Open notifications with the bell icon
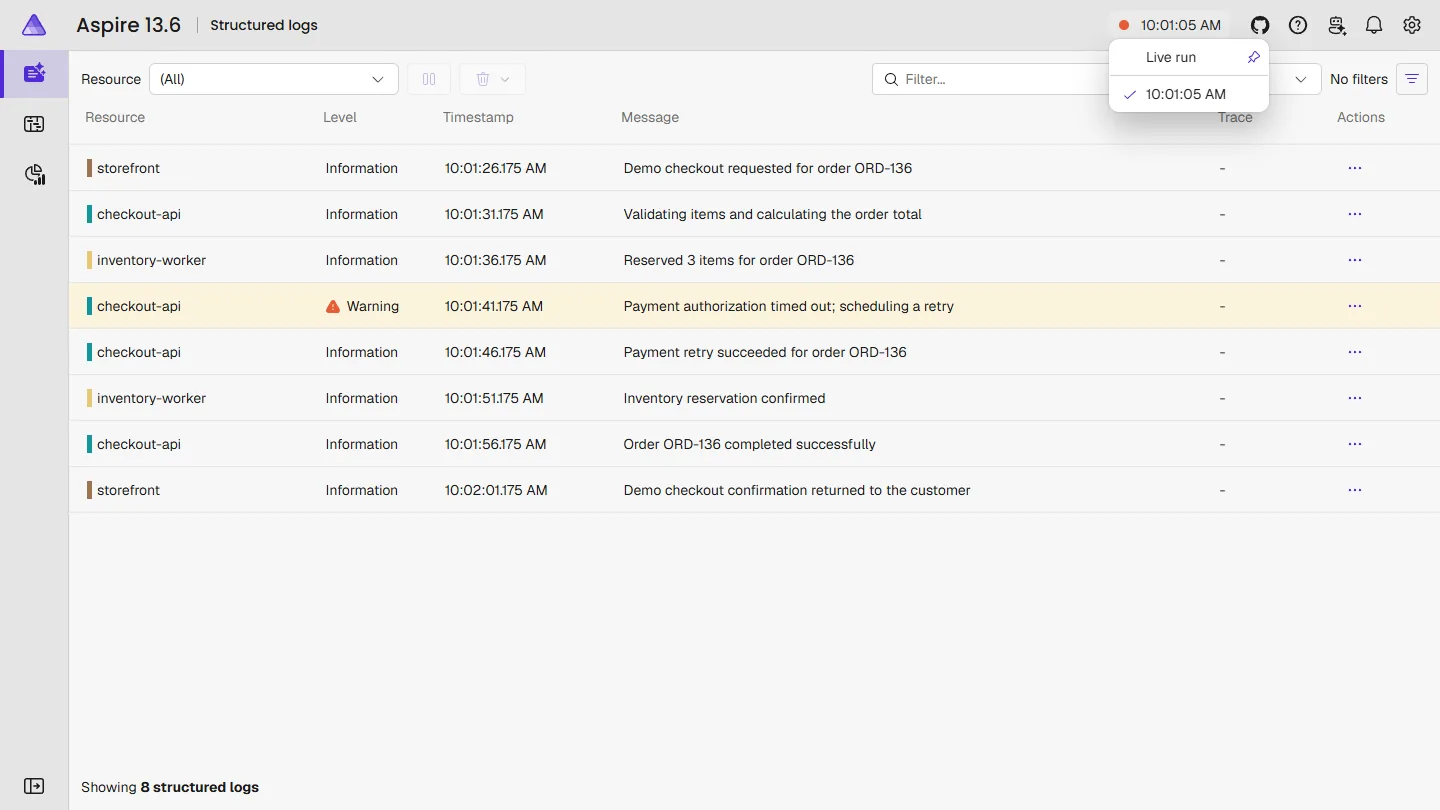 tap(1374, 25)
